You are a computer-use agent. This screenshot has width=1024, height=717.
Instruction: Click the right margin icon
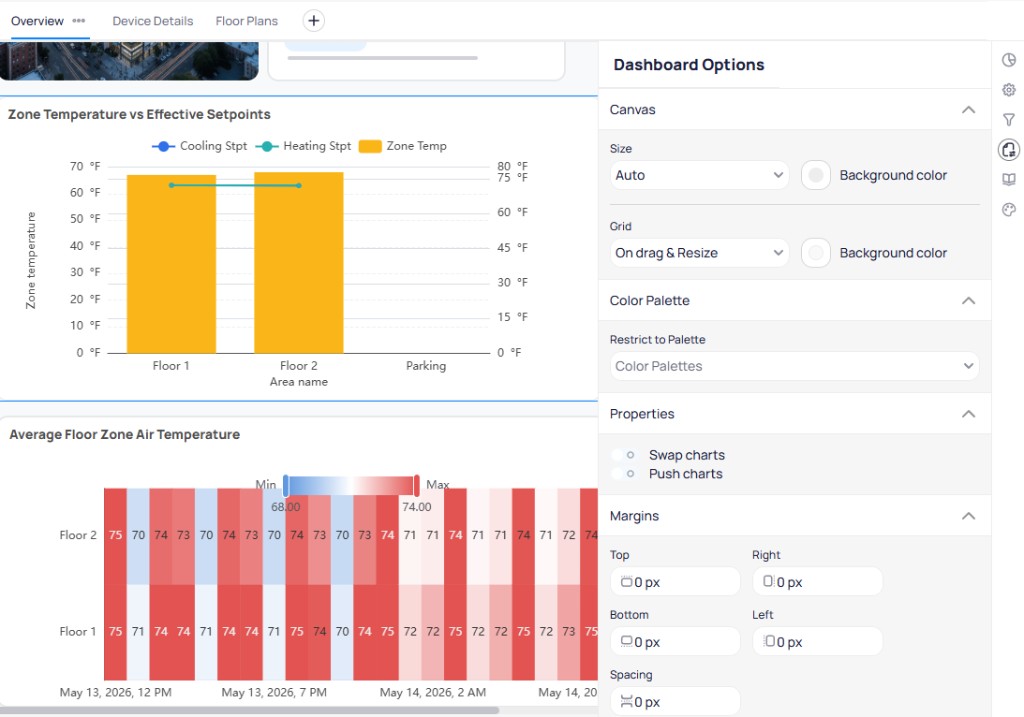(769, 581)
